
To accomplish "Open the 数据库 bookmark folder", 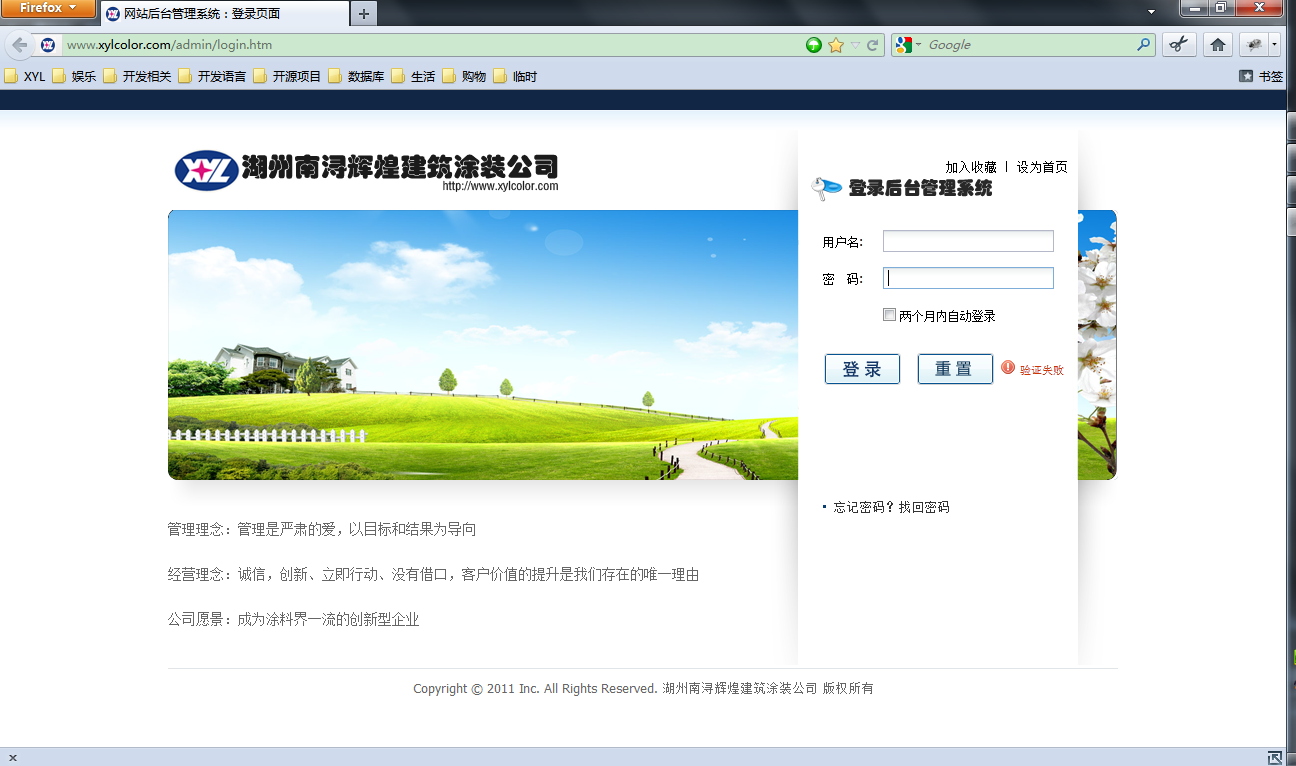I will pos(356,76).
